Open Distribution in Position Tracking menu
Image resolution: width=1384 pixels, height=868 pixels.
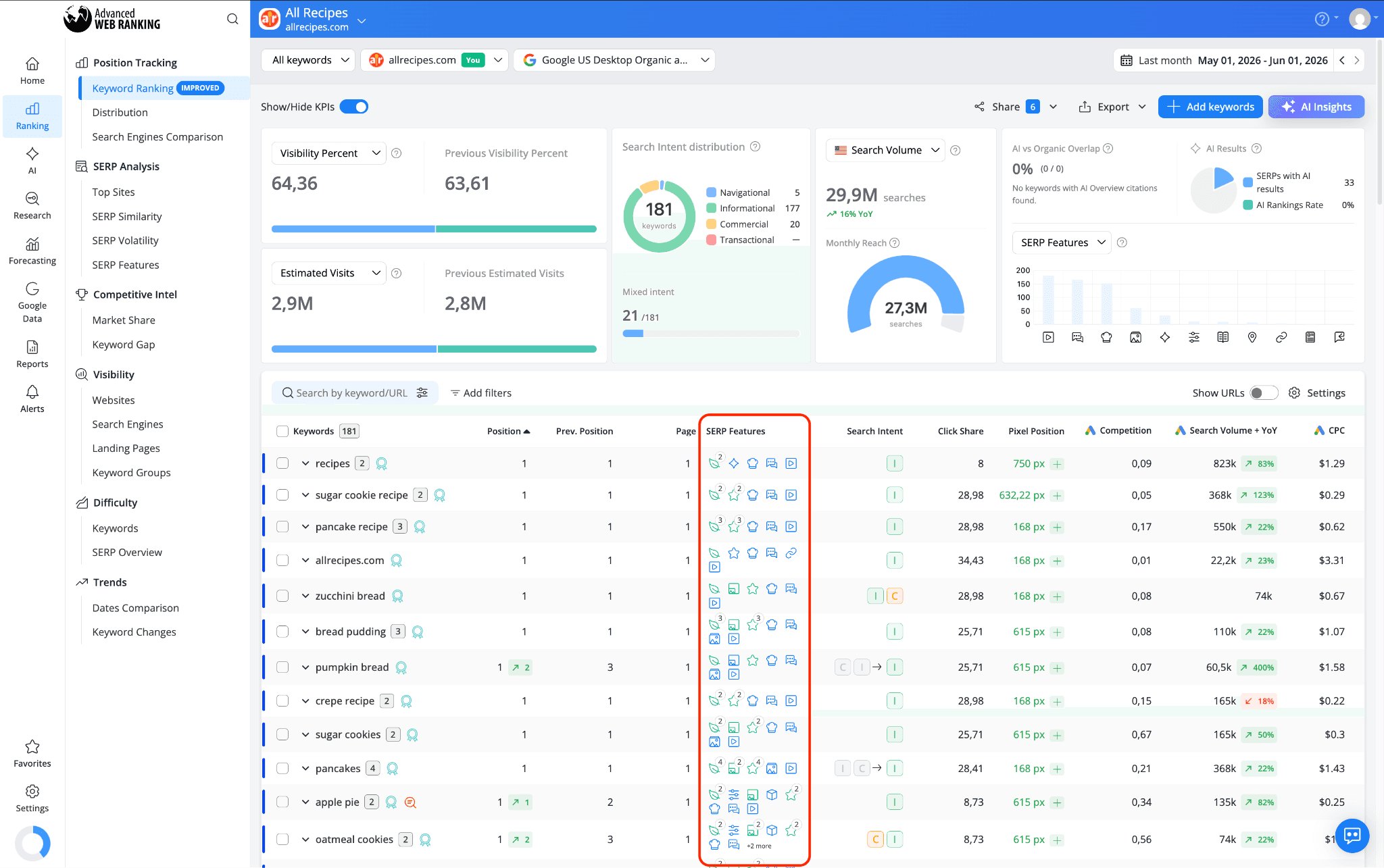tap(120, 112)
